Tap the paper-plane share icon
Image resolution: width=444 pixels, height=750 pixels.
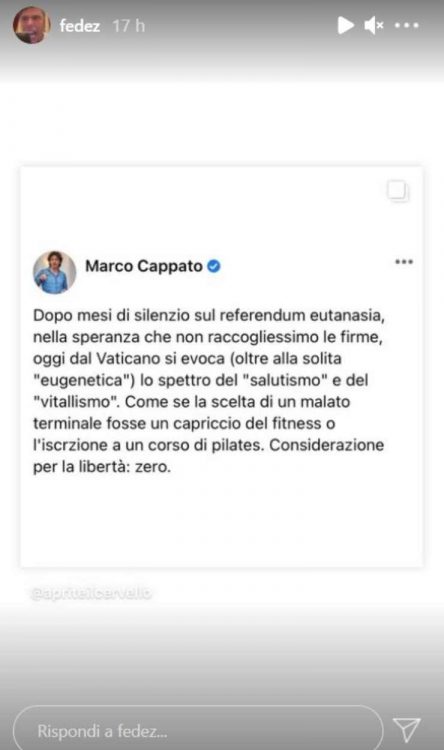(x=407, y=729)
